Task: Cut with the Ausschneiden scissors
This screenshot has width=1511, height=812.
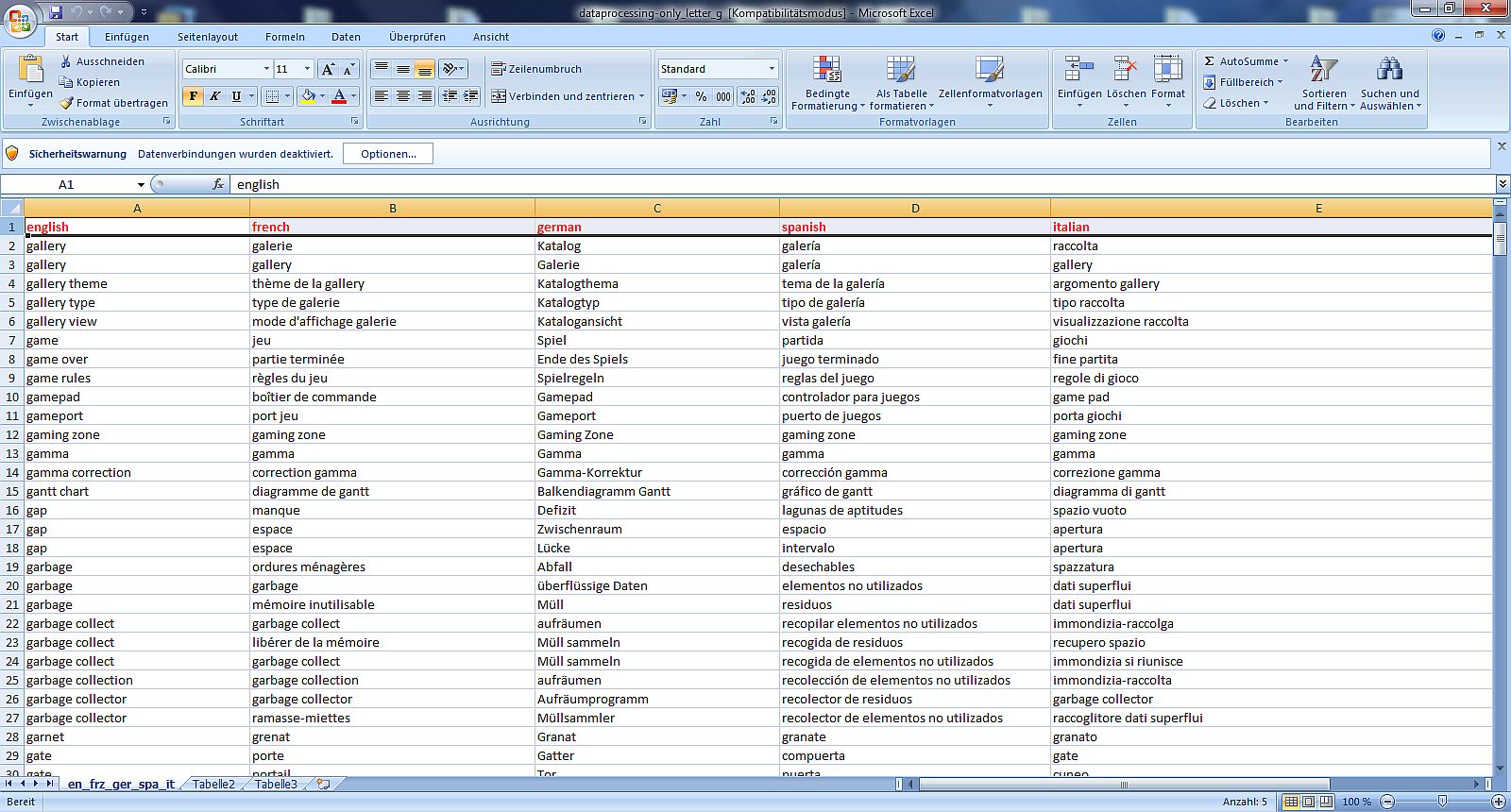Action: [x=103, y=61]
